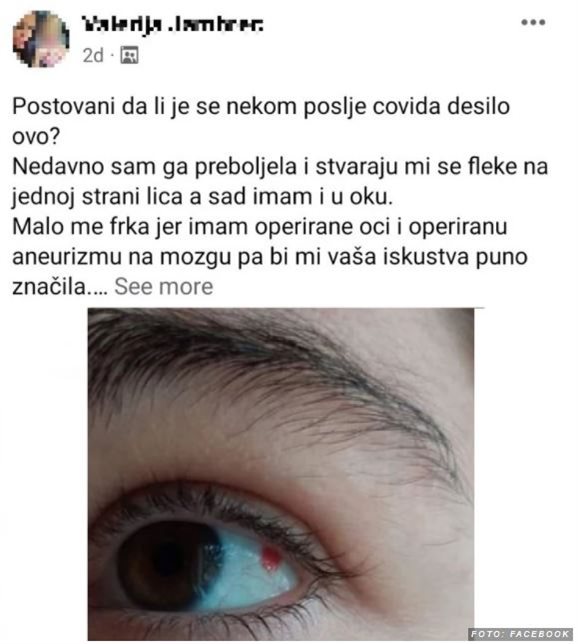
Task: Open the post via the 2d timestamp
Action: pyautogui.click(x=93, y=55)
